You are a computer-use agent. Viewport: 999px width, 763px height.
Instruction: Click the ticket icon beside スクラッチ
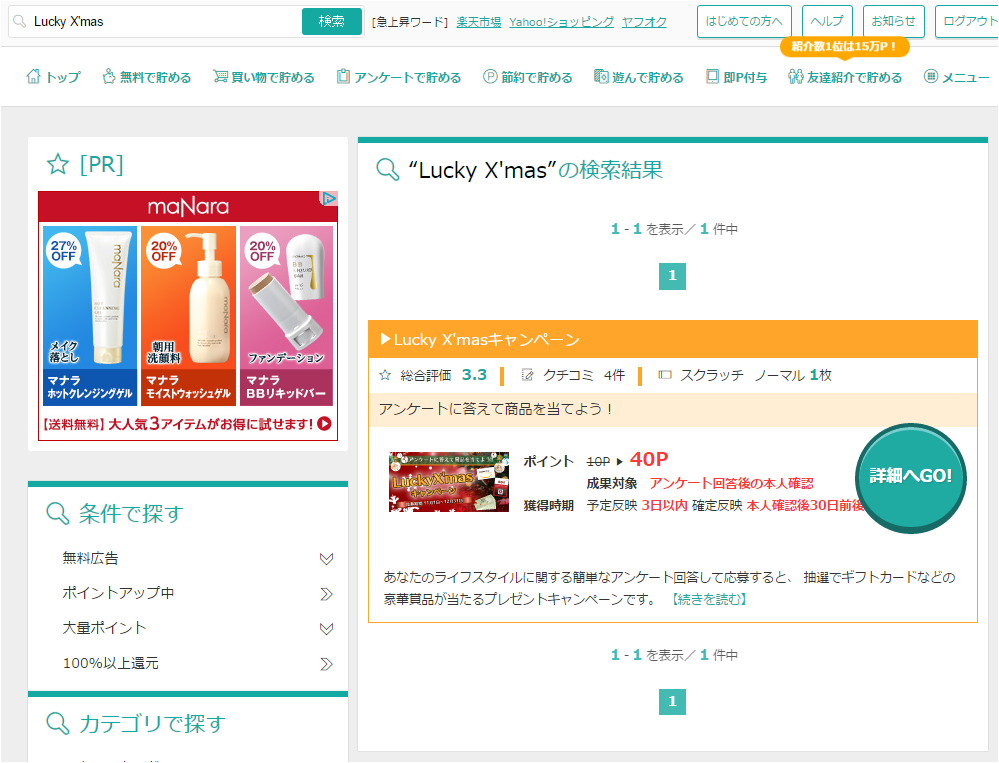[665, 375]
